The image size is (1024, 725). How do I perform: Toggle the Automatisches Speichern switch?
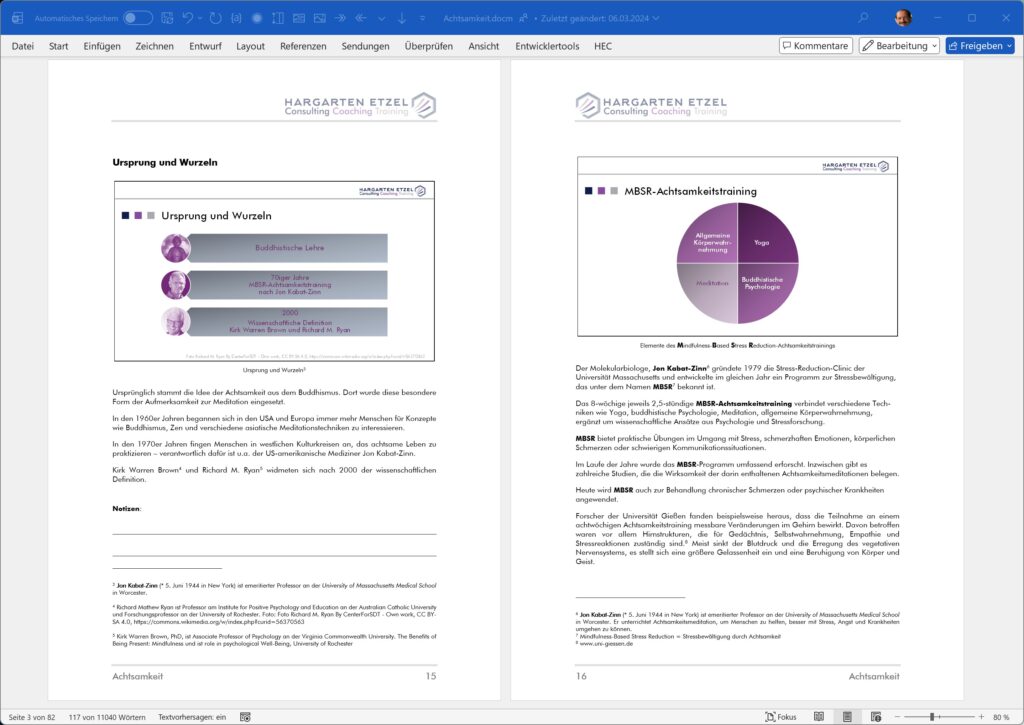138,18
